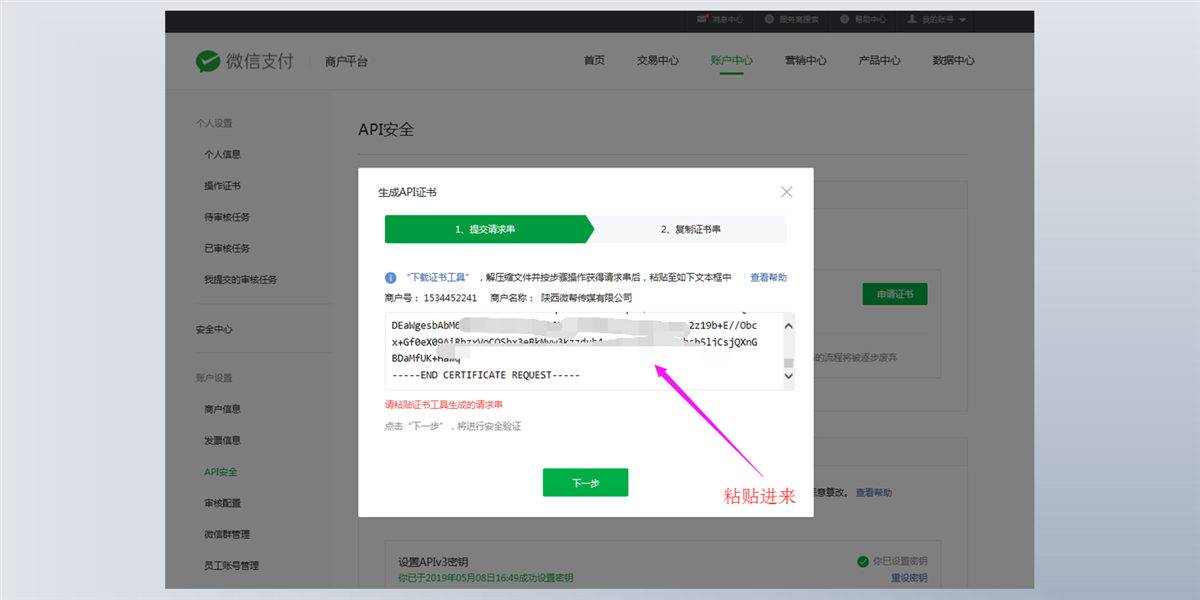Click the text box scrollbar thumb
The width and height of the screenshot is (1200, 600).
pos(788,364)
